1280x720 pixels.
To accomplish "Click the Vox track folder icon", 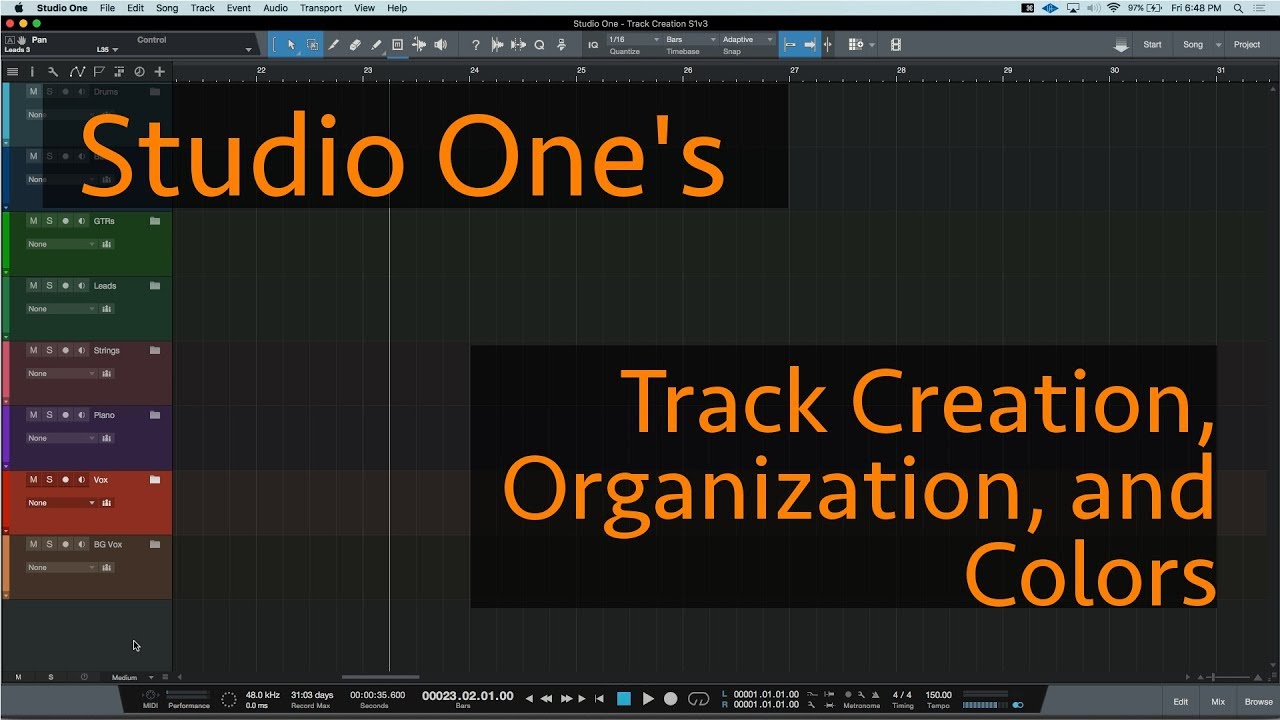I will 155,480.
